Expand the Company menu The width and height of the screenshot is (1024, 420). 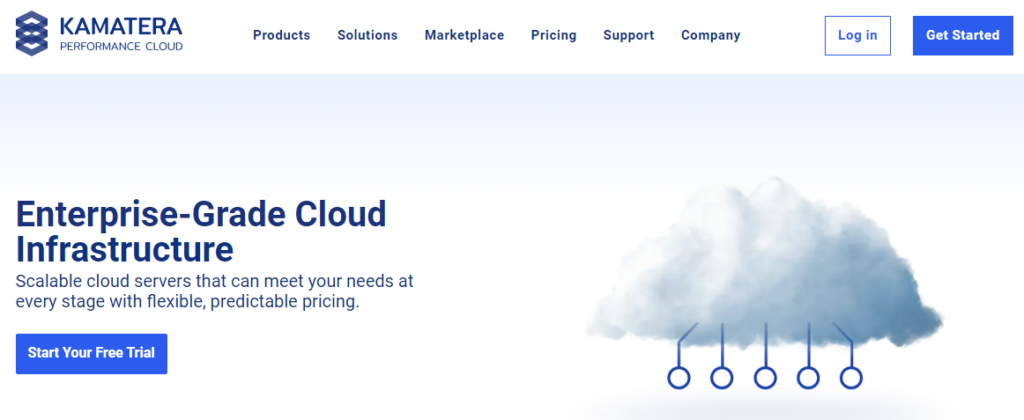(x=710, y=35)
